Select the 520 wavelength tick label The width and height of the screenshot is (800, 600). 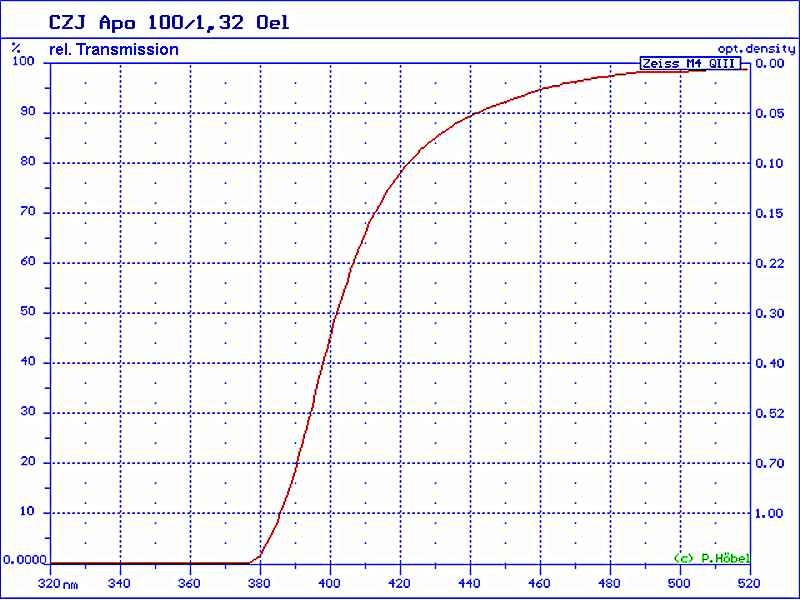click(x=748, y=584)
